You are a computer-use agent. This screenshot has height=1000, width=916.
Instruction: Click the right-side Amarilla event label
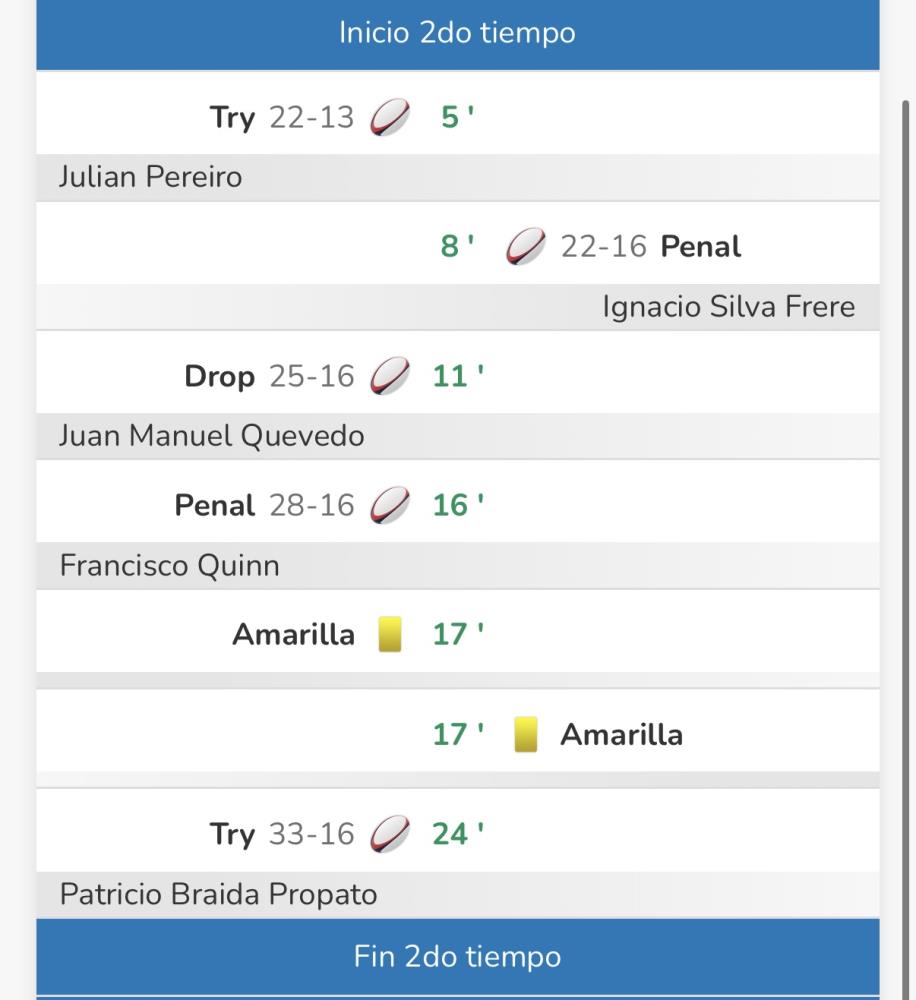[621, 735]
